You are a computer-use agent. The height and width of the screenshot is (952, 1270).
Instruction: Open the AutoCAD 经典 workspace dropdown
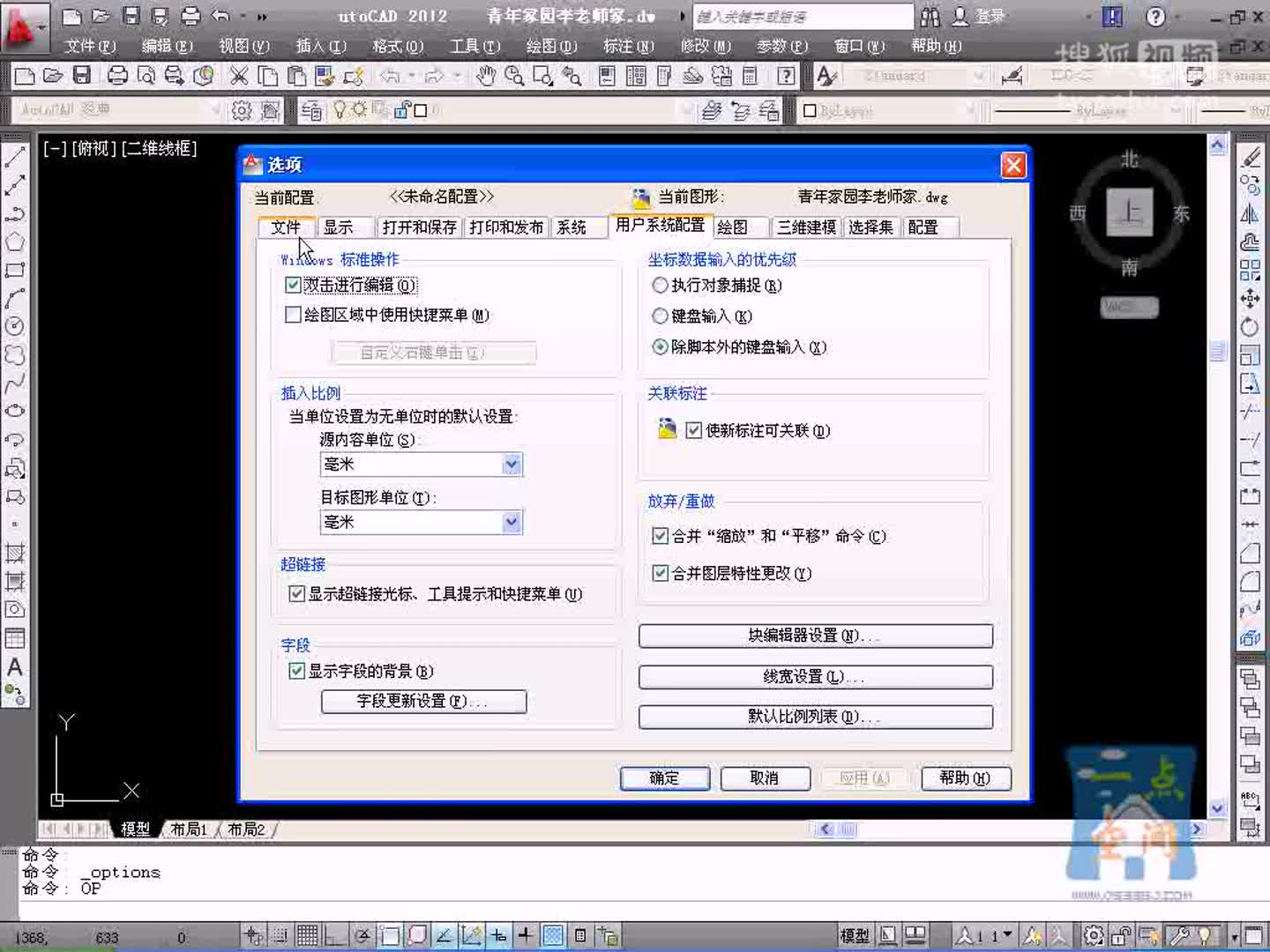118,110
